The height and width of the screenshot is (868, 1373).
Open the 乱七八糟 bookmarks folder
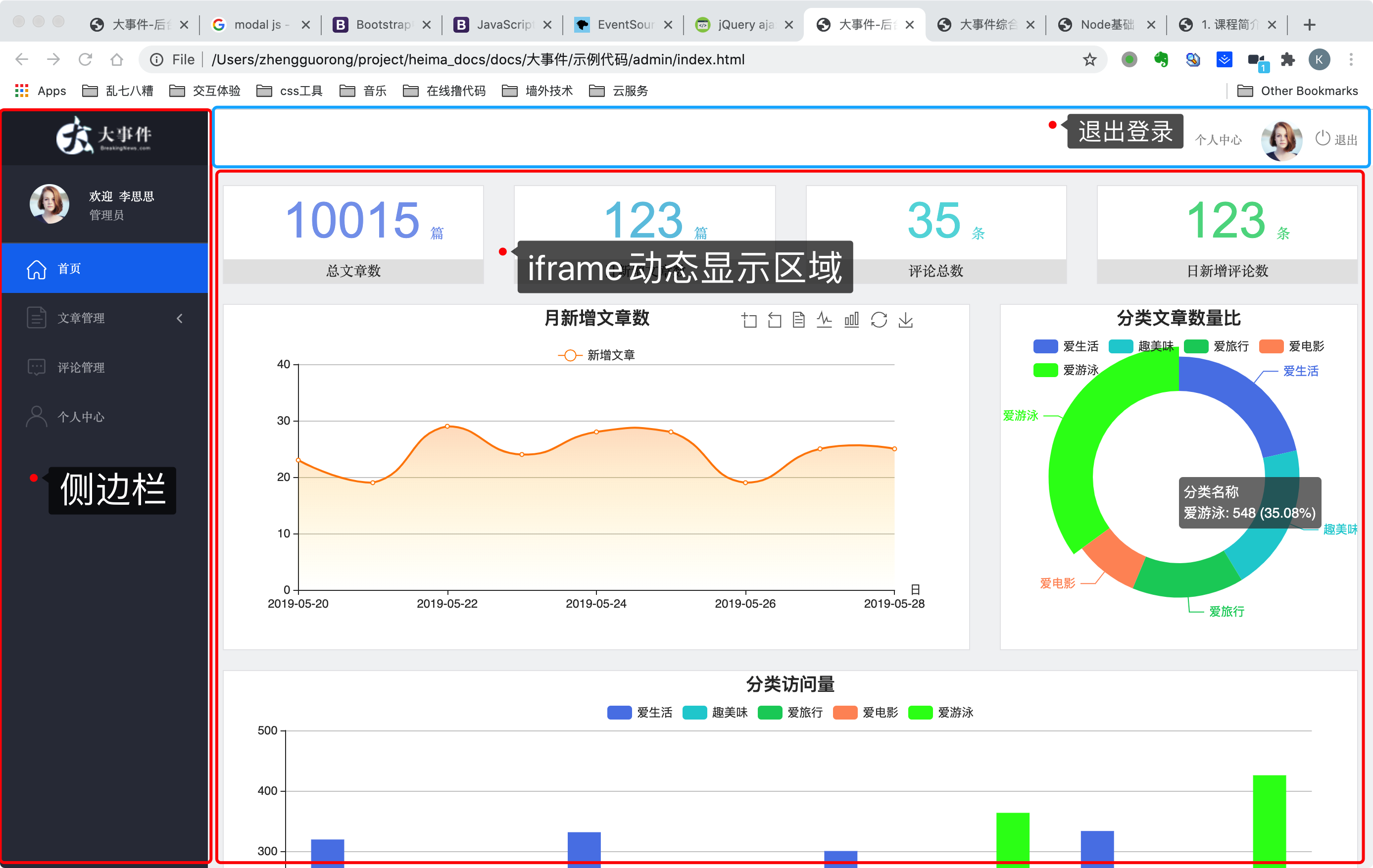[x=118, y=91]
